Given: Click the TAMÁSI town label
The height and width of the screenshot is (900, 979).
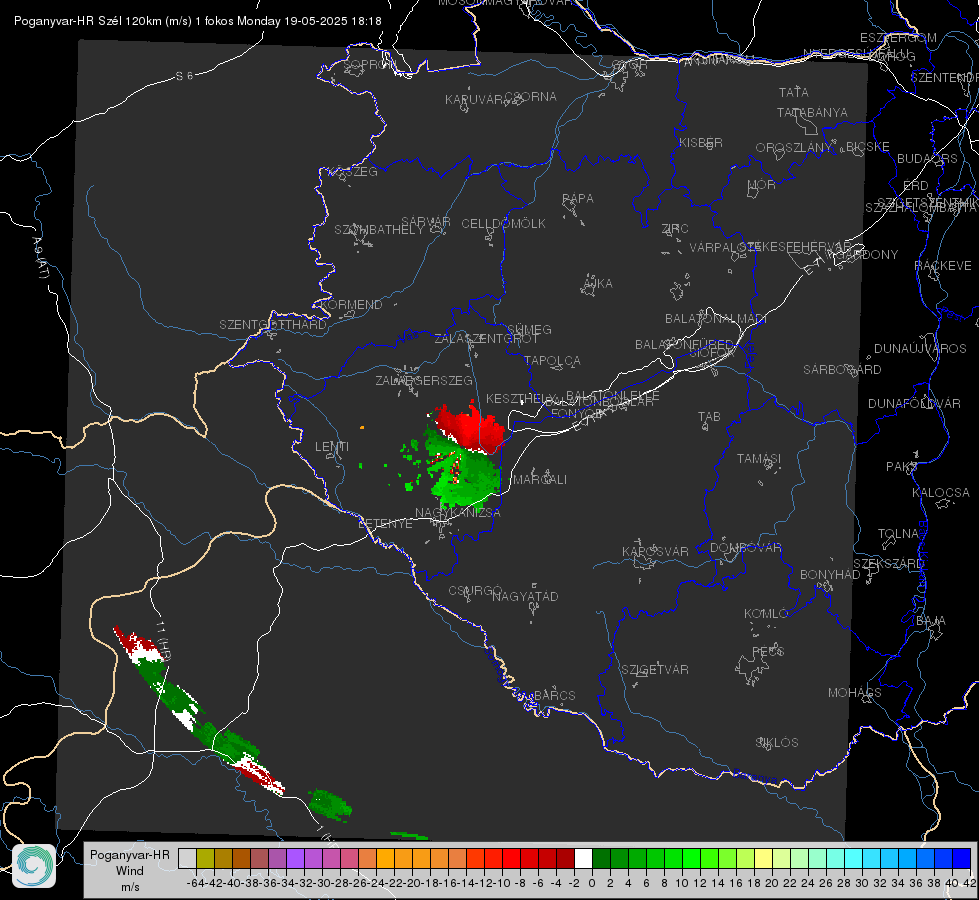Looking at the screenshot, I should tap(759, 459).
